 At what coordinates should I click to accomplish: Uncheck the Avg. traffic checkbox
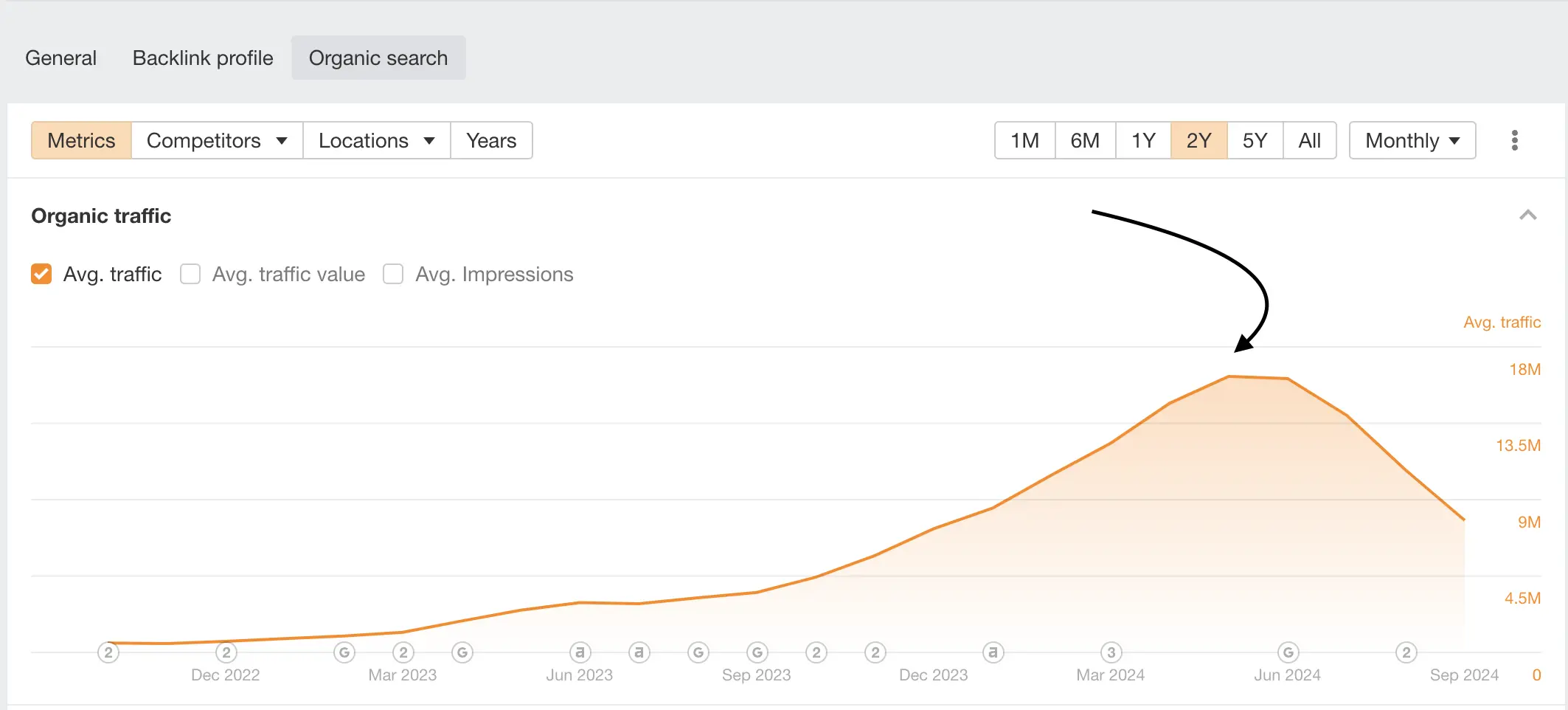click(41, 274)
